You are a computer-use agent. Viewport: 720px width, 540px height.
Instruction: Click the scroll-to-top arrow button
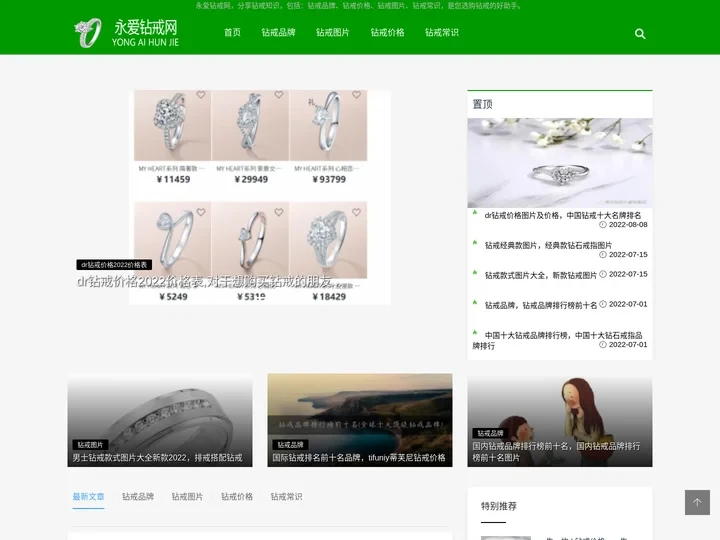pyautogui.click(x=697, y=502)
